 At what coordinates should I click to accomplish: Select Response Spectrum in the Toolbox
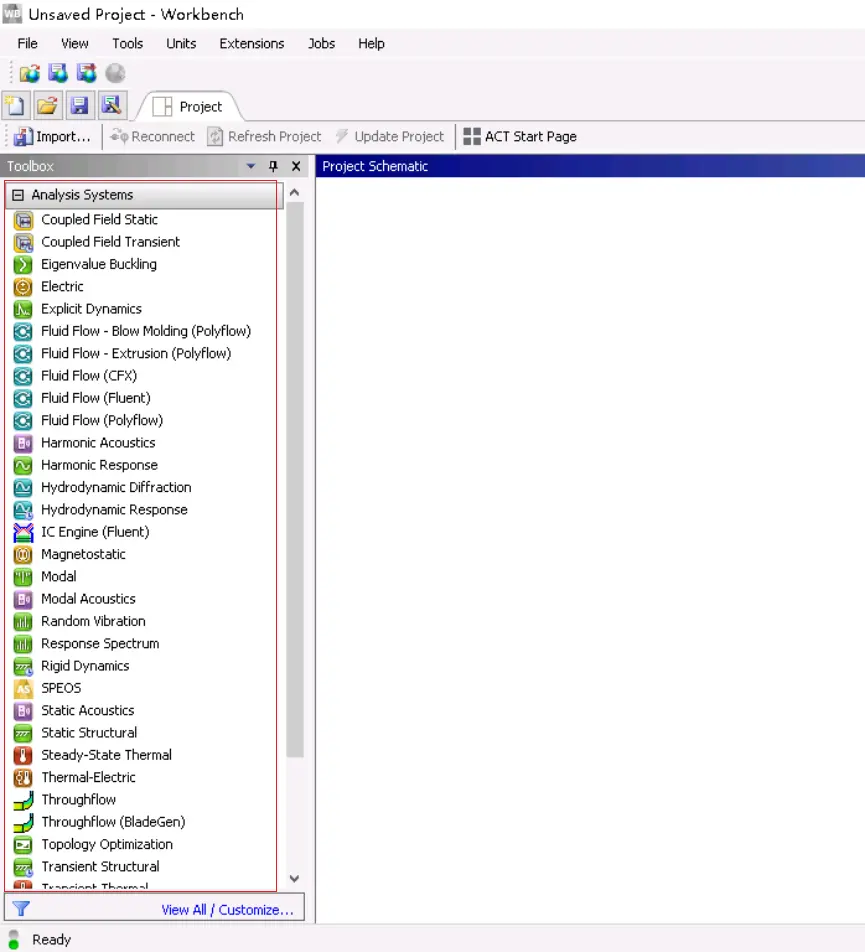[100, 644]
